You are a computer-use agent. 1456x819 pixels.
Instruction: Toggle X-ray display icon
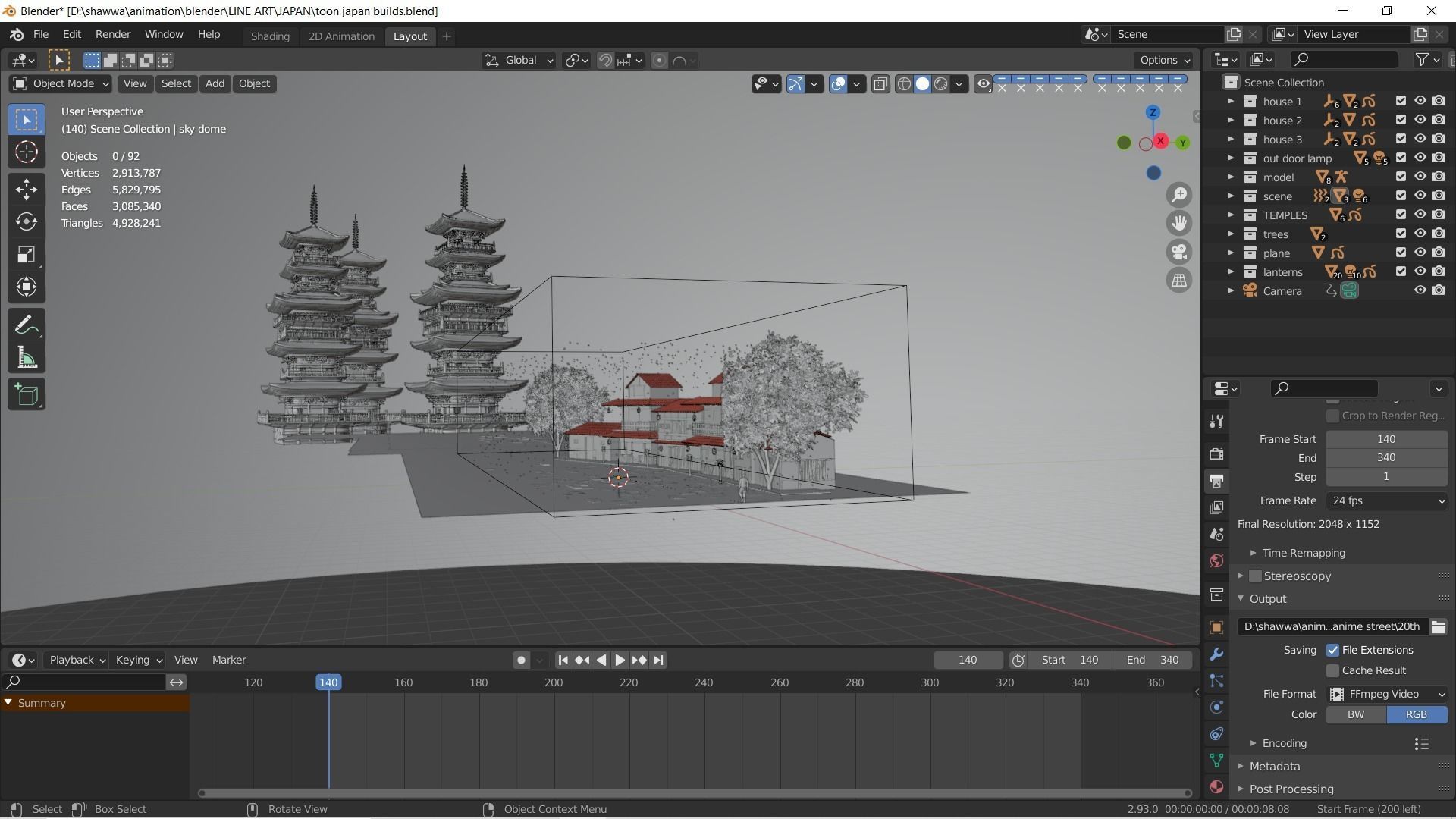click(x=880, y=84)
